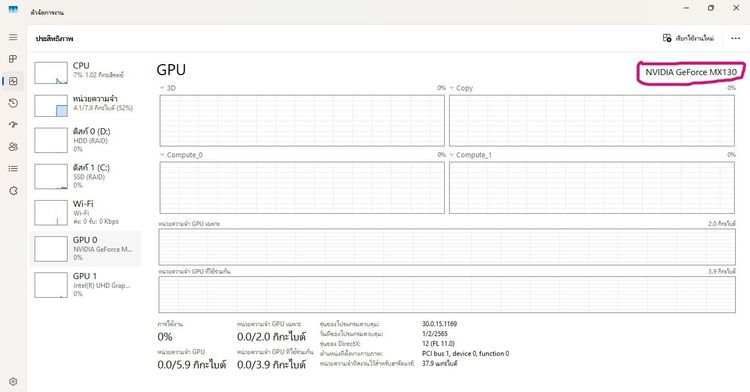Click the 0% utilization value

coord(165,337)
